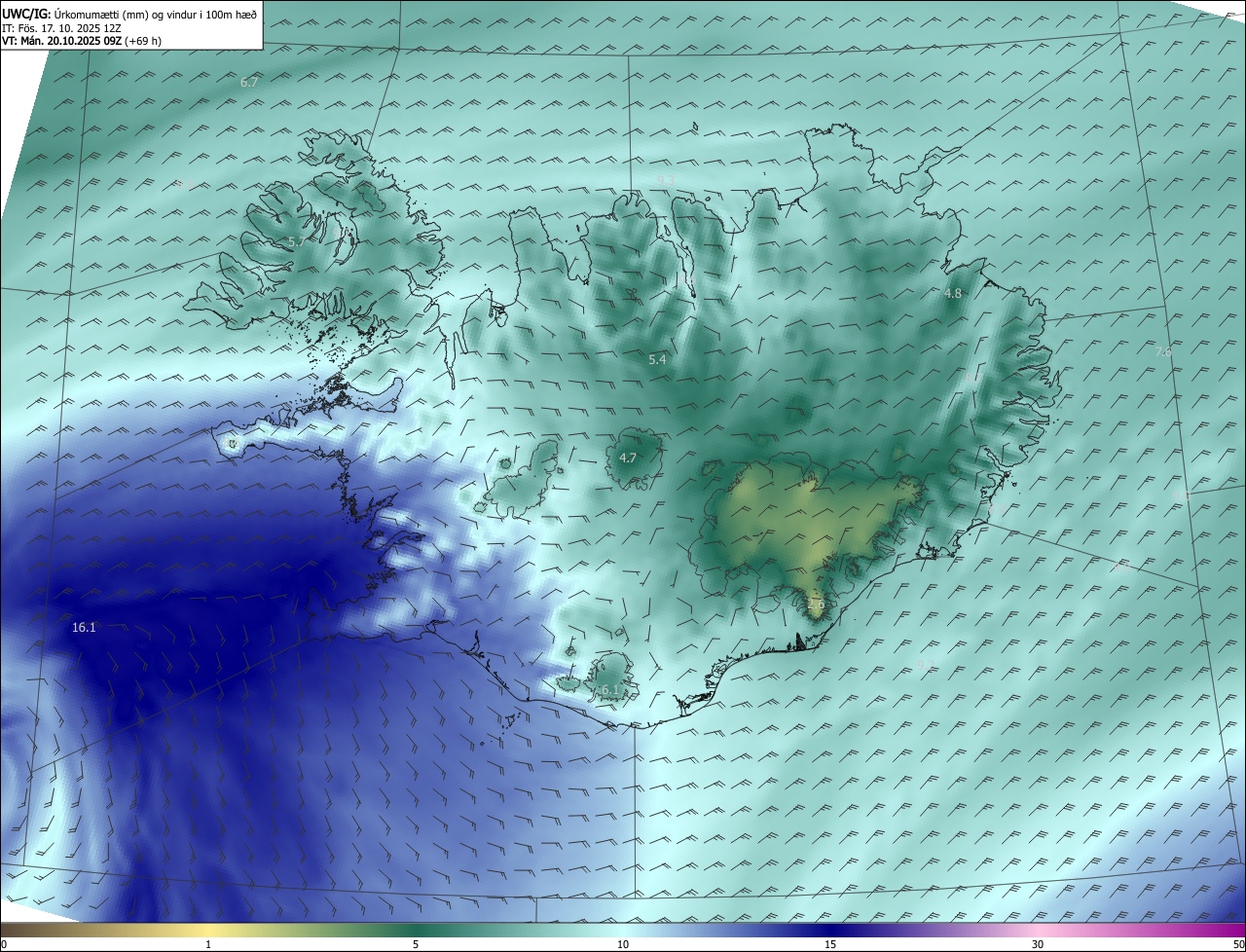Click the color scale tick labeled 30
Viewport: 1246px width, 952px height.
click(x=1038, y=944)
